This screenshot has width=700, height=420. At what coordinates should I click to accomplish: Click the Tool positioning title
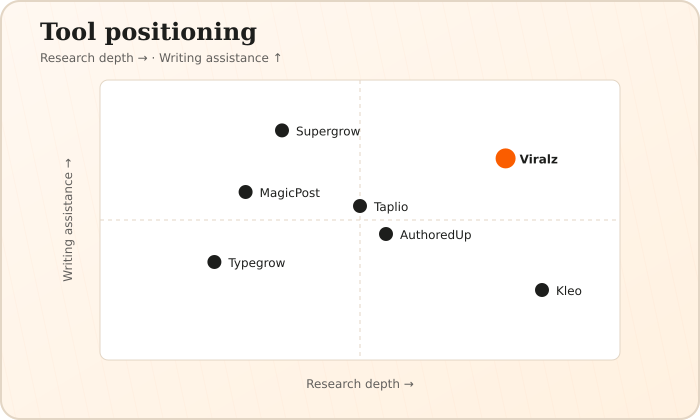click(148, 32)
